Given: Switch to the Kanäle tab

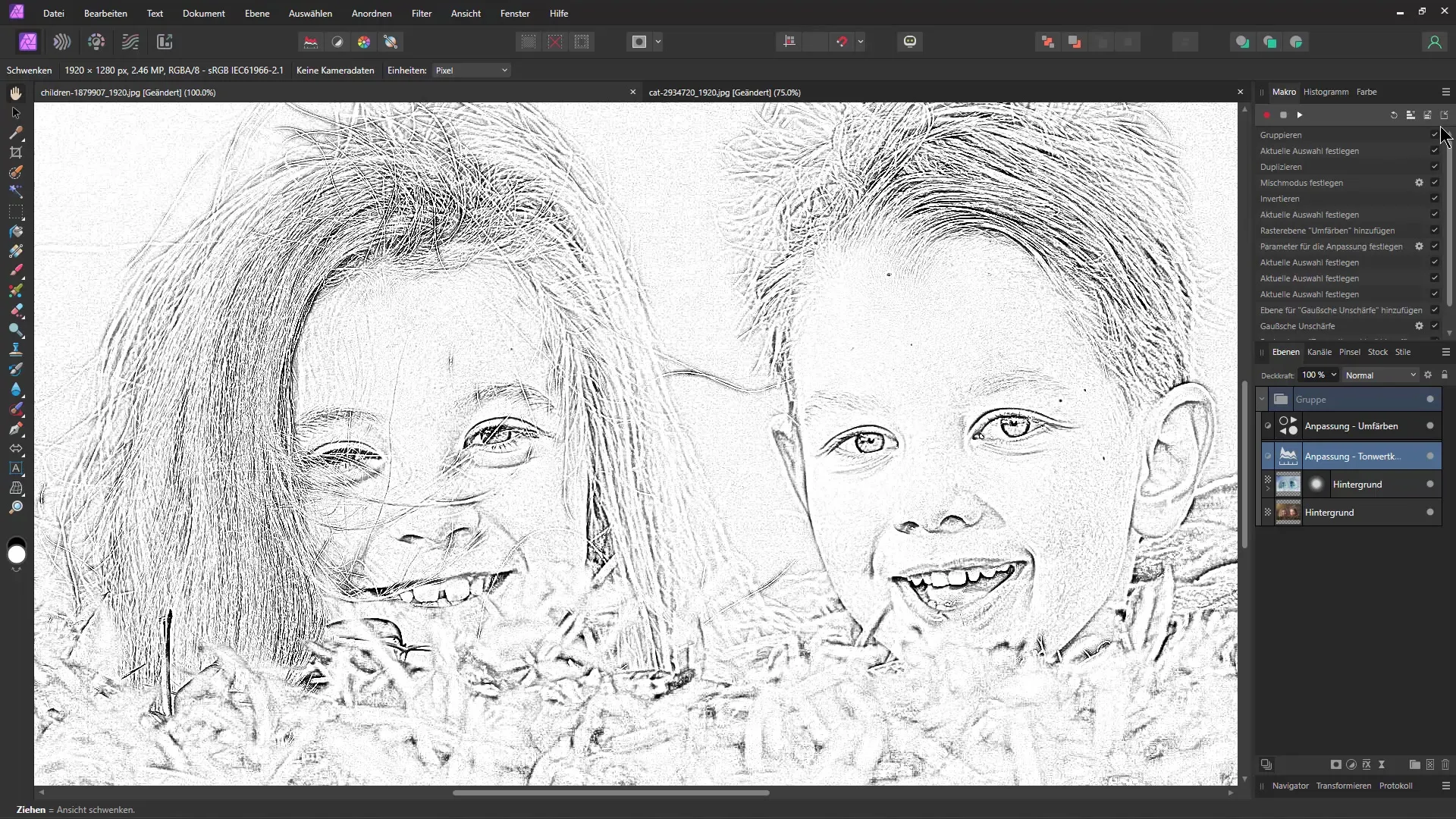Looking at the screenshot, I should (x=1319, y=352).
